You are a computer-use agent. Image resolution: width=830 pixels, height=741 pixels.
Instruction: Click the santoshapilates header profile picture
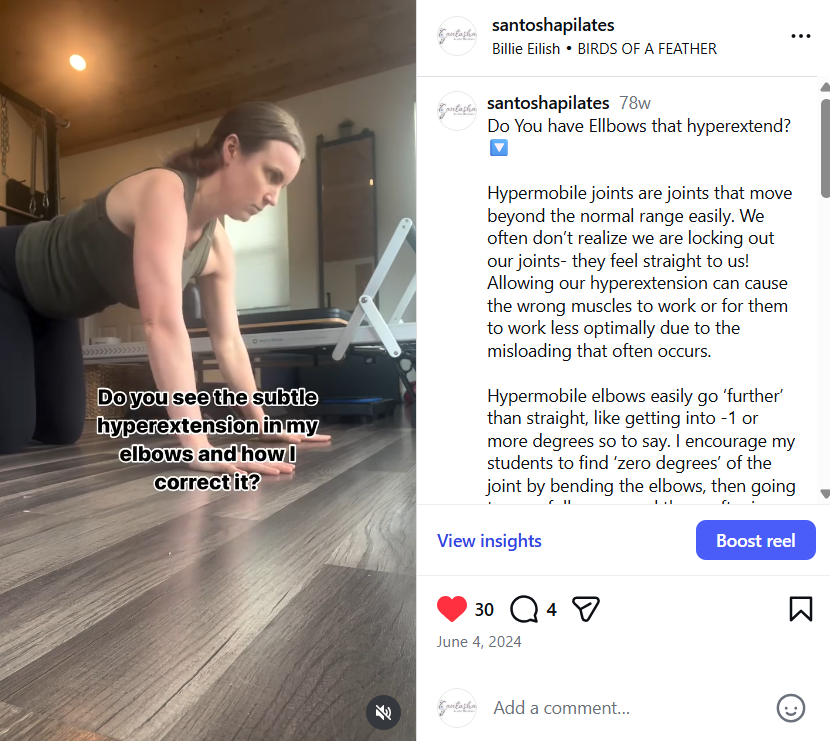[457, 36]
